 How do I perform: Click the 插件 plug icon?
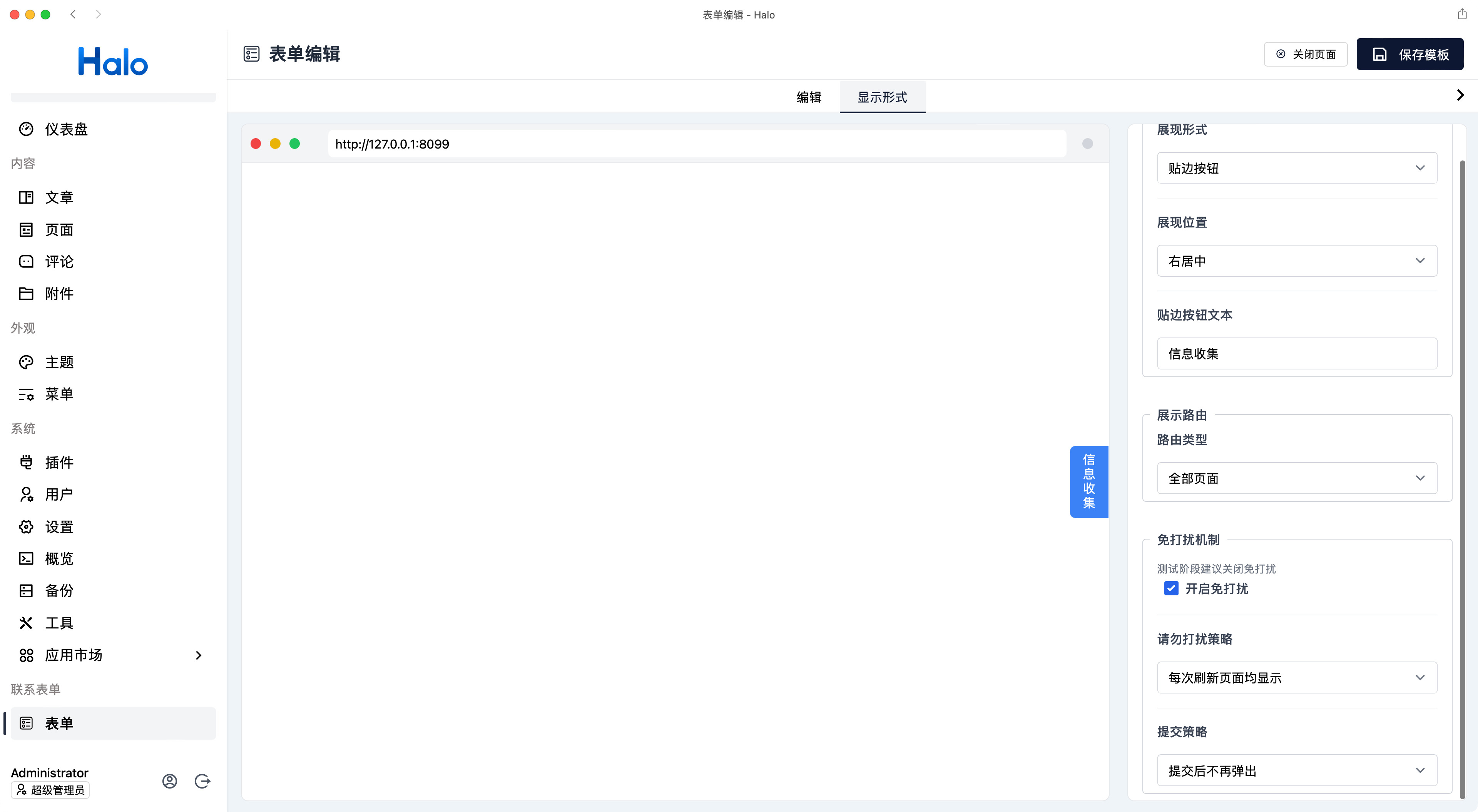click(26, 463)
